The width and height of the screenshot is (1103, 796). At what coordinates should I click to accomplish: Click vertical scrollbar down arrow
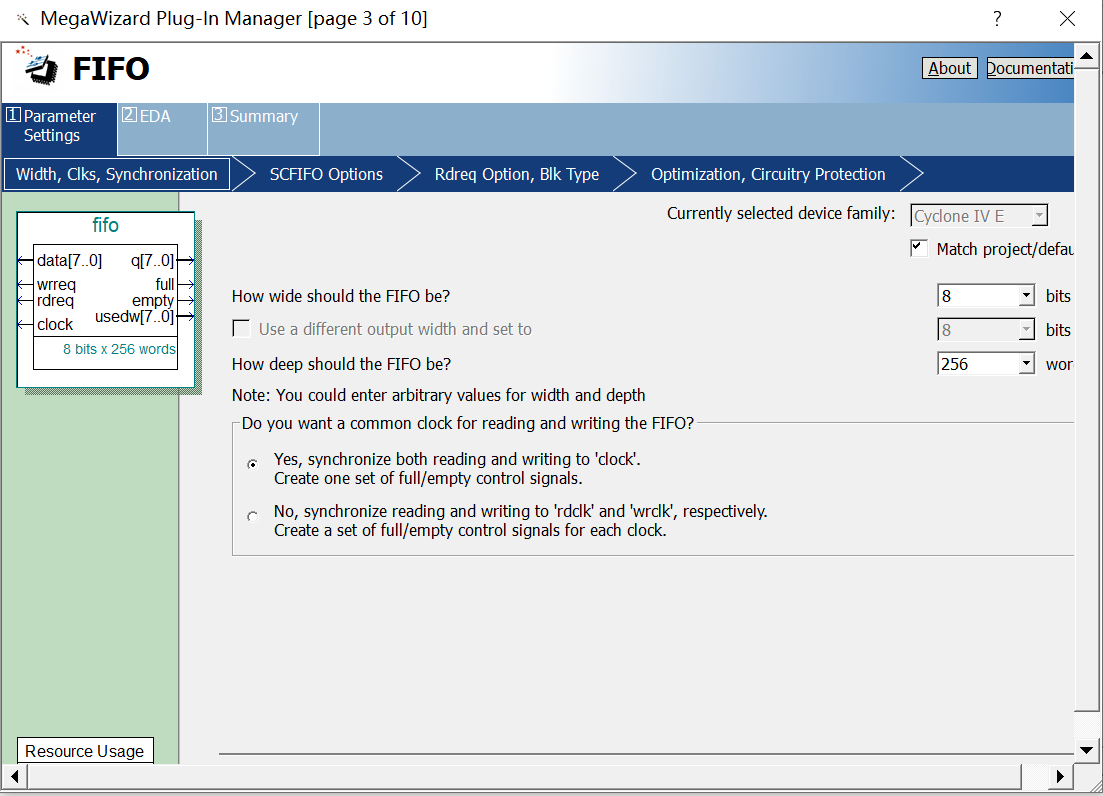(x=1086, y=750)
